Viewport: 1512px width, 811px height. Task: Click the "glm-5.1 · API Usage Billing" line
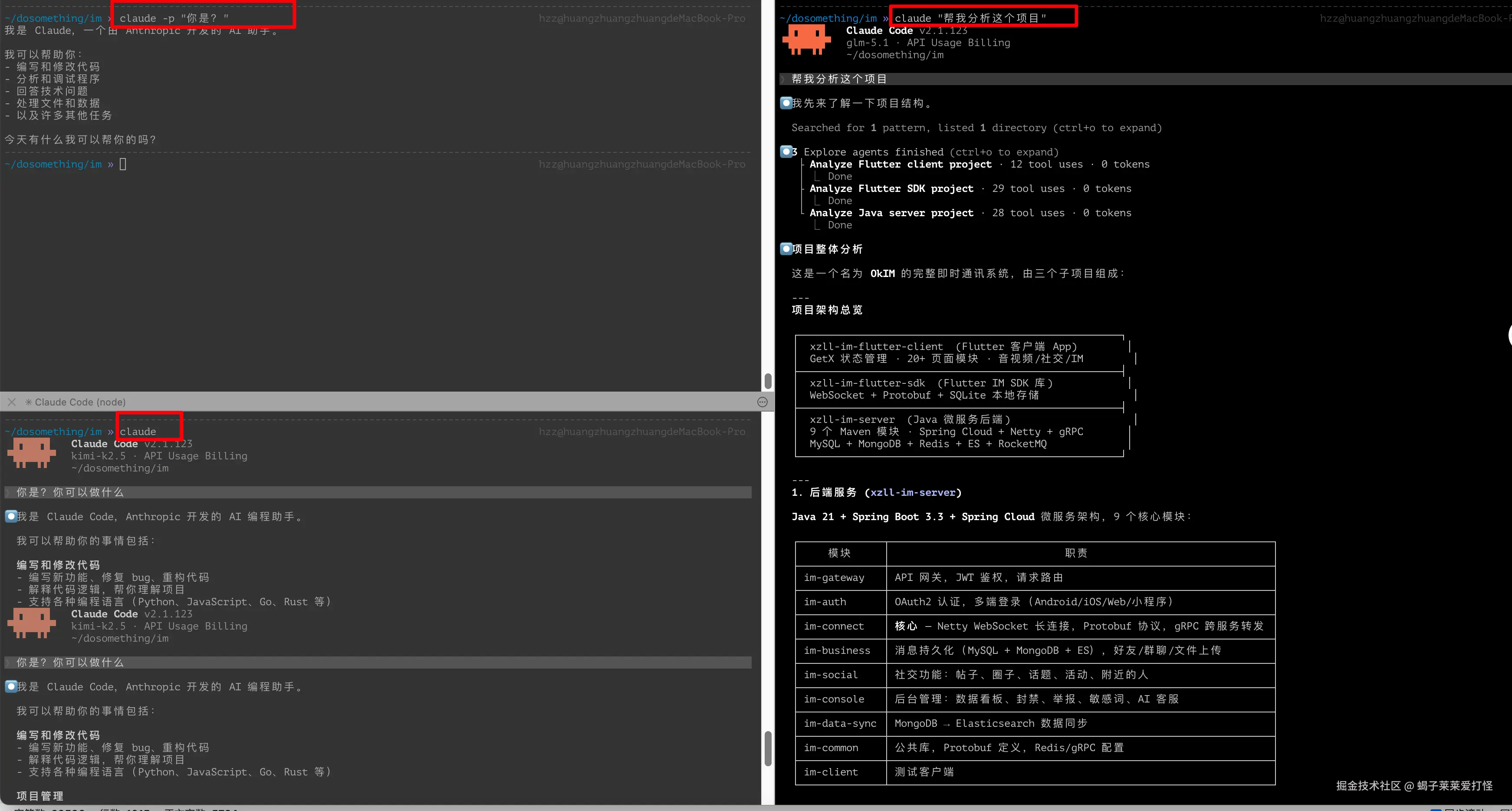(x=928, y=43)
